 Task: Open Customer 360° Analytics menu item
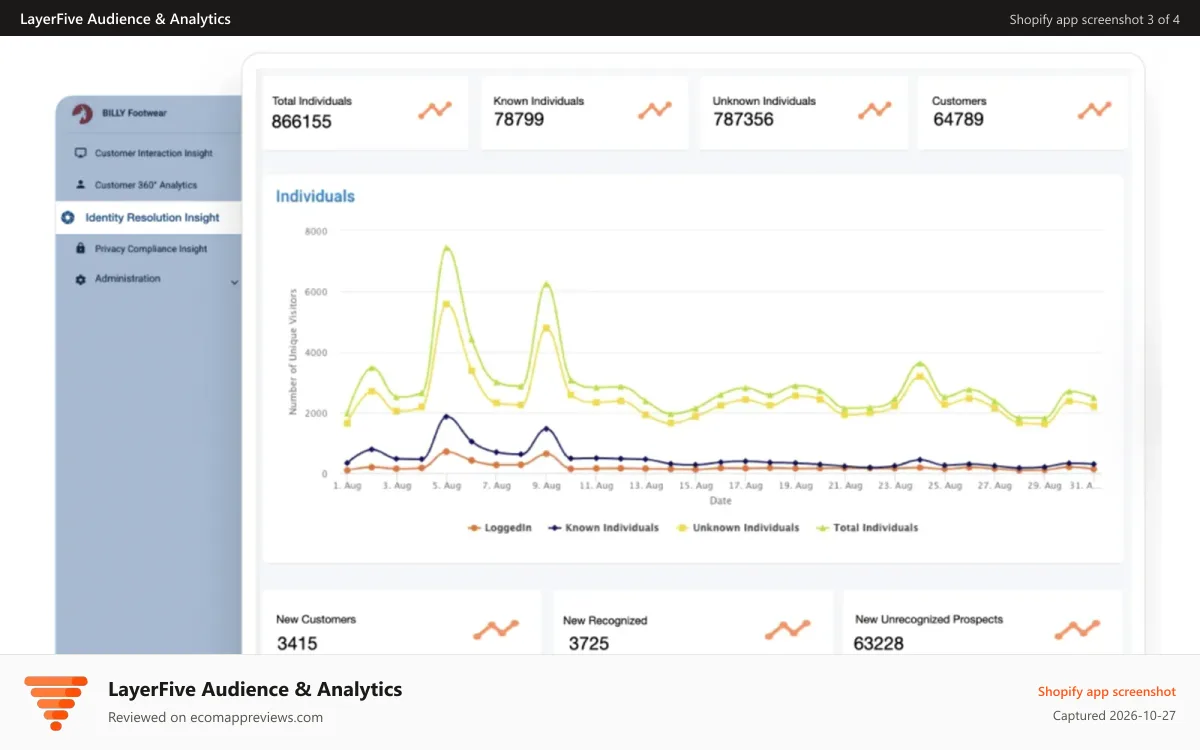pos(148,185)
